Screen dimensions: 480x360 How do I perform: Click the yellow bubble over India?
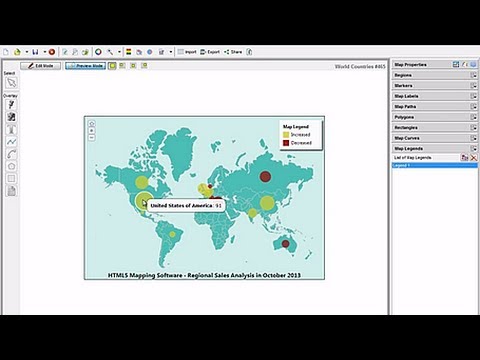coord(253,213)
